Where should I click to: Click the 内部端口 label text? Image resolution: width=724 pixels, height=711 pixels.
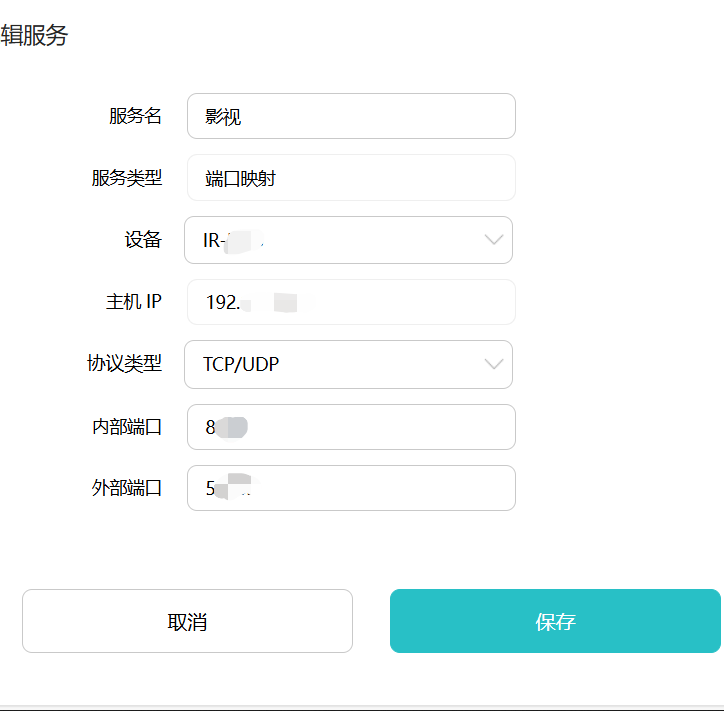click(127, 427)
